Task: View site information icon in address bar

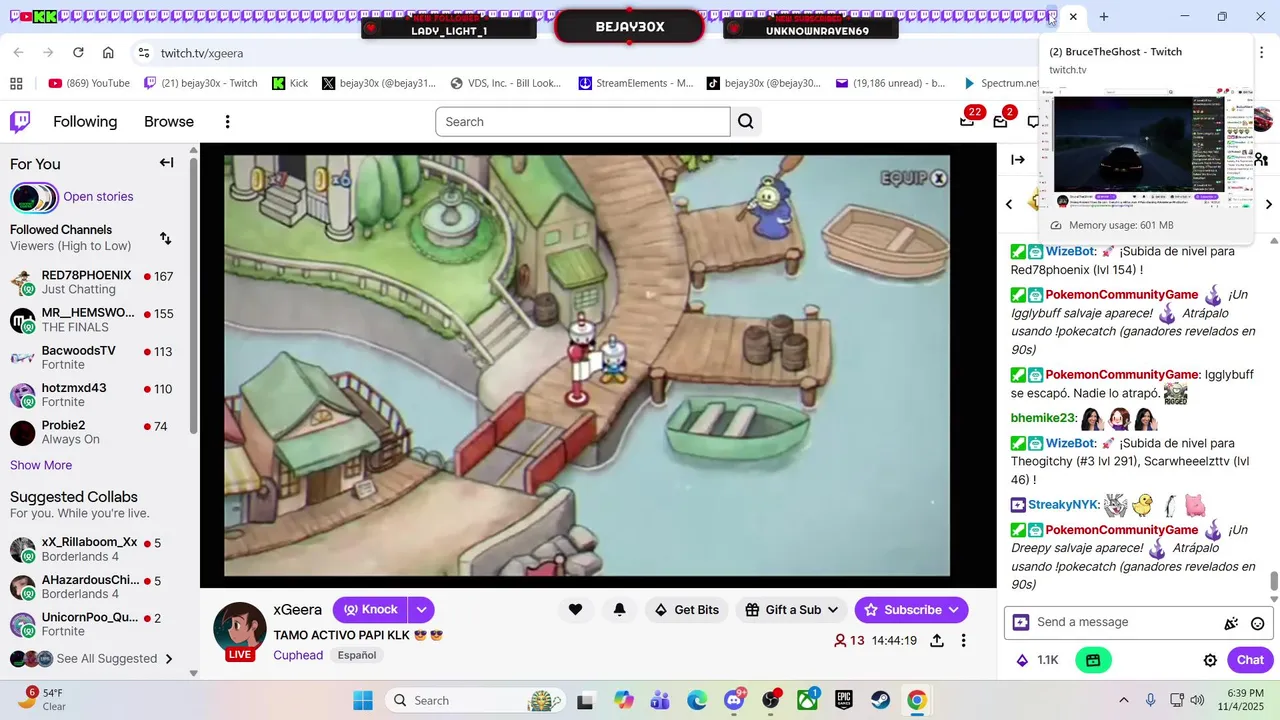Action: 143,53
